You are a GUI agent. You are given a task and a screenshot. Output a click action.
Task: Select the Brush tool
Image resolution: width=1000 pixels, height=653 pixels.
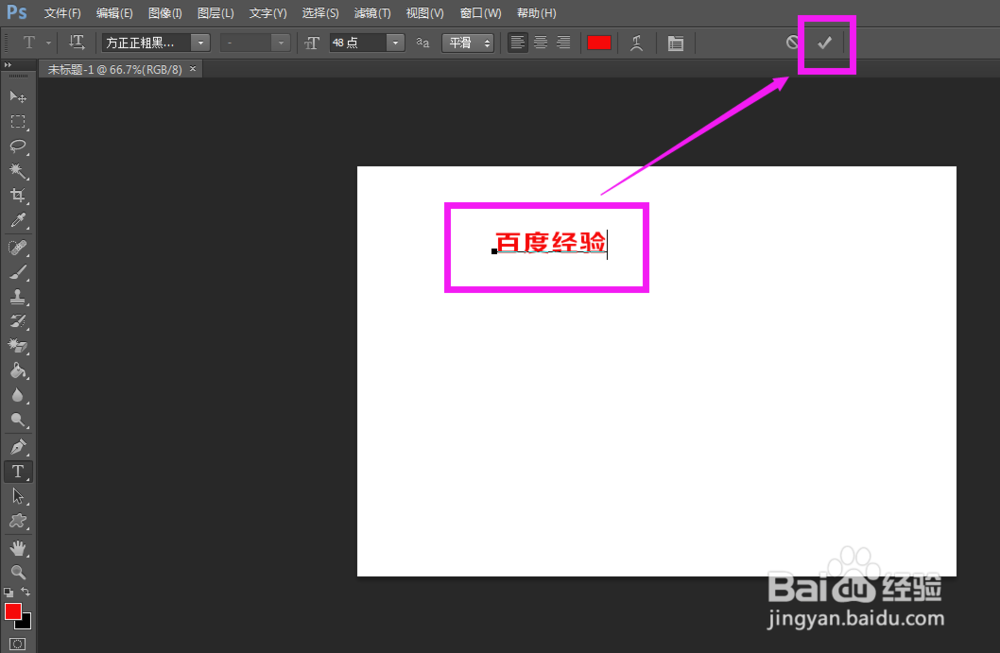(15, 271)
